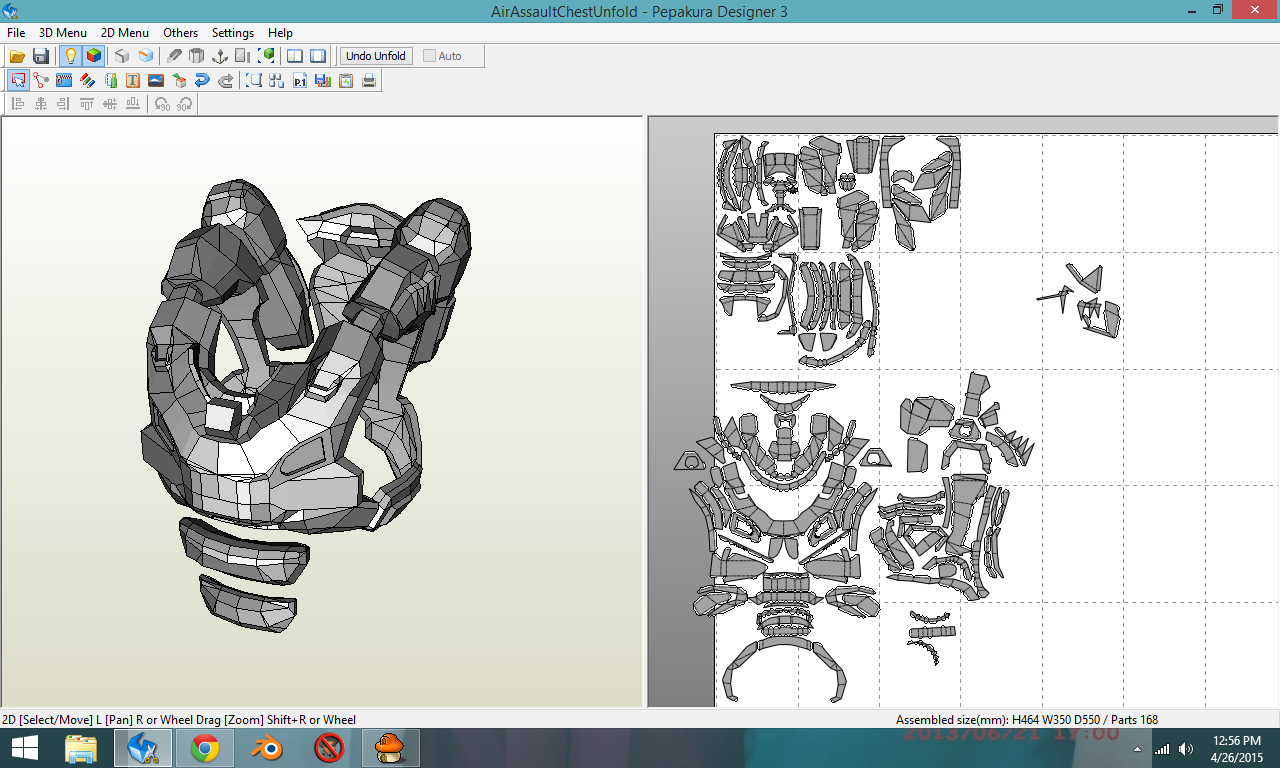Toggle the colored cube texture display

(93, 56)
